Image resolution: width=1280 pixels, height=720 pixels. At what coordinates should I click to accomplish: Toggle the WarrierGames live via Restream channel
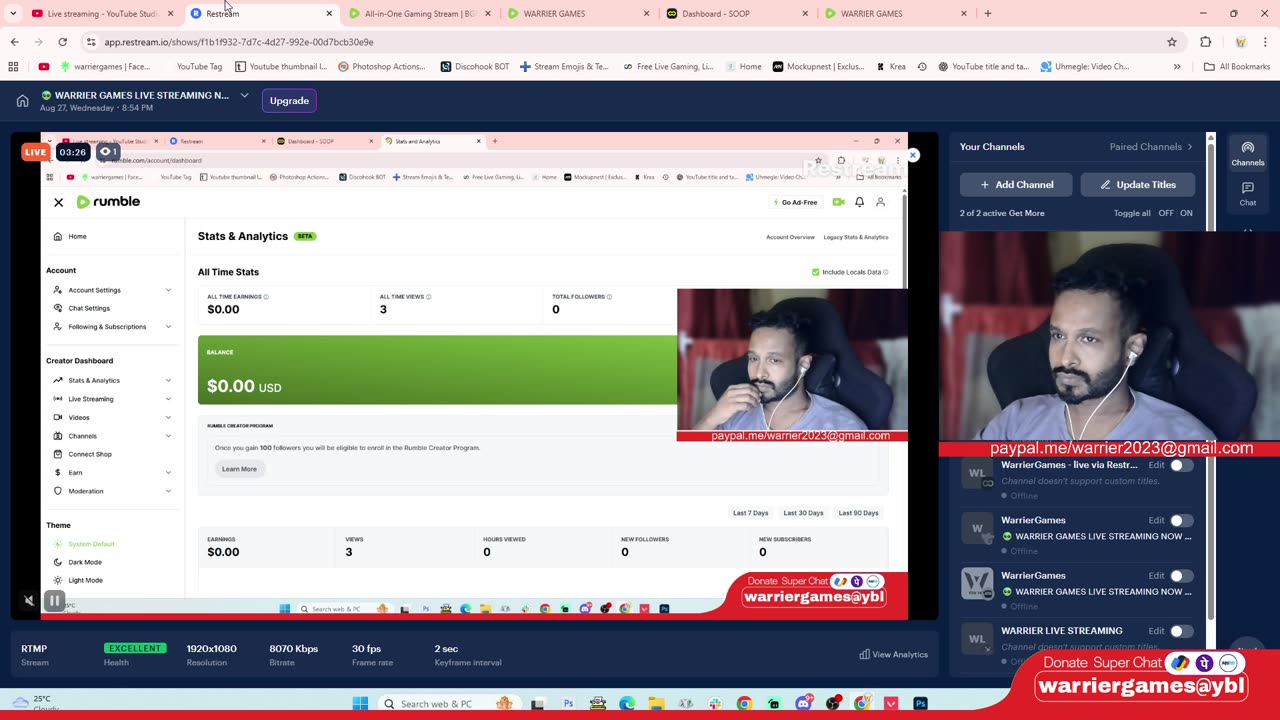[x=1181, y=465]
